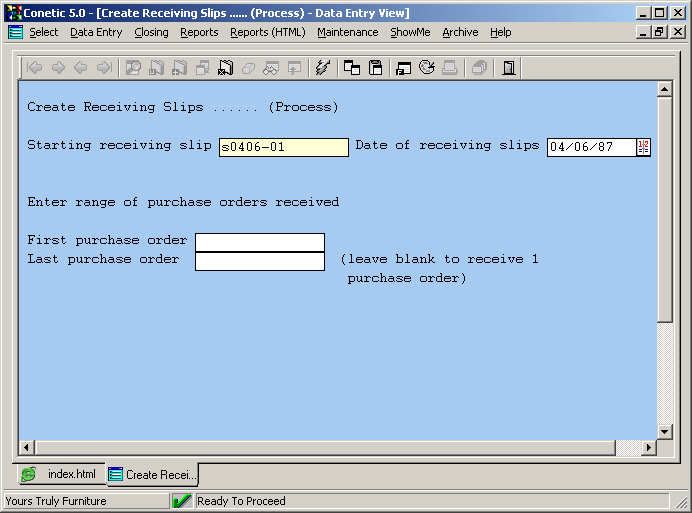
Task: Click the diskette save toolbar icon
Action: click(x=376, y=68)
